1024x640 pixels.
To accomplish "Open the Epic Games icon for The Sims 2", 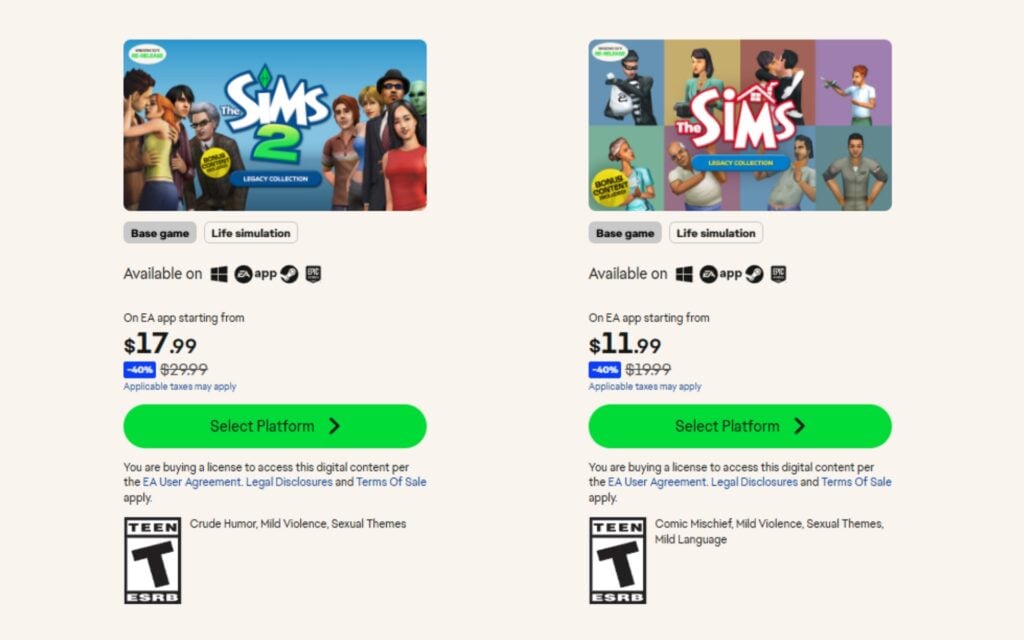I will coord(313,273).
